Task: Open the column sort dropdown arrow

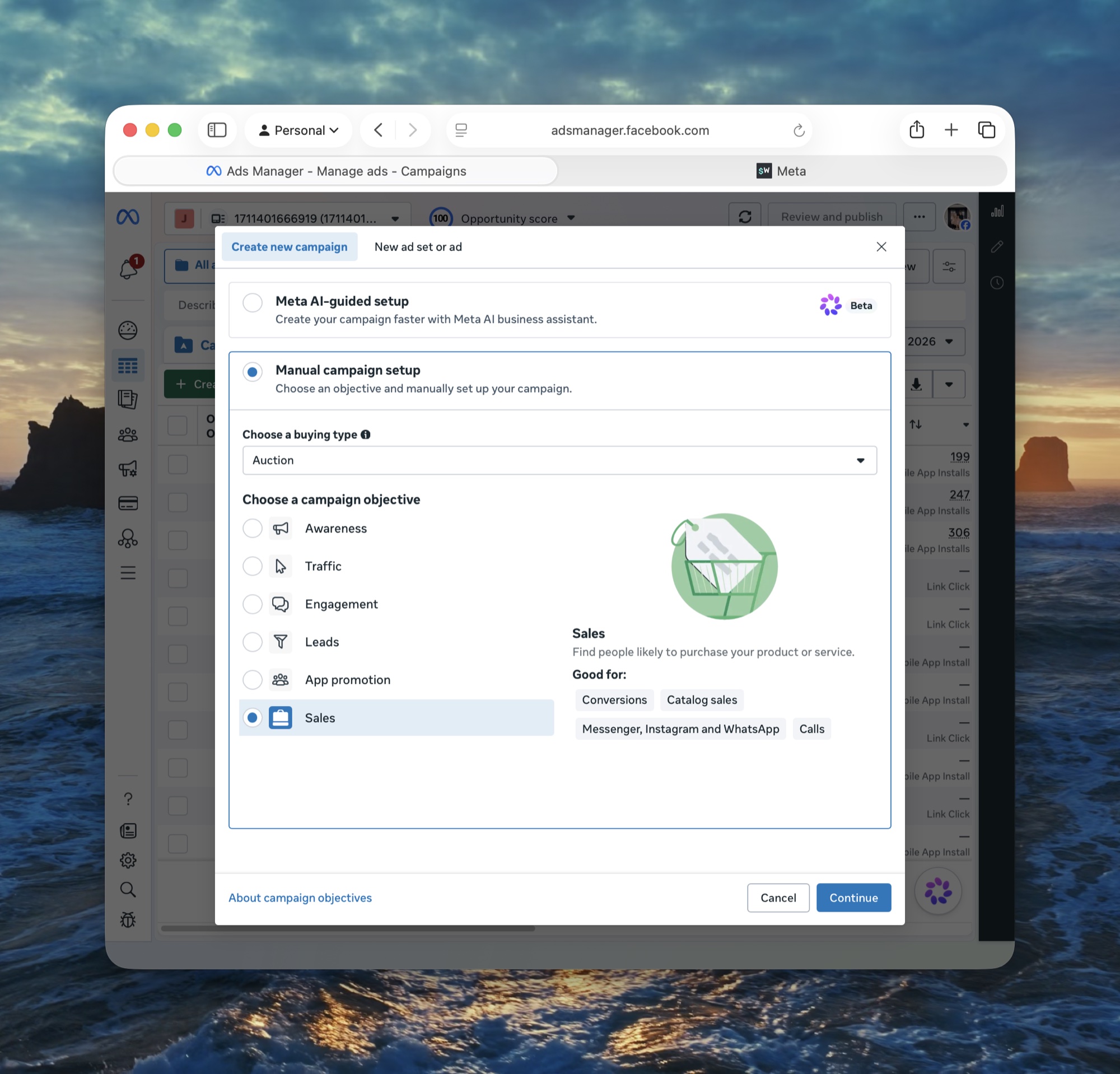Action: (x=965, y=424)
